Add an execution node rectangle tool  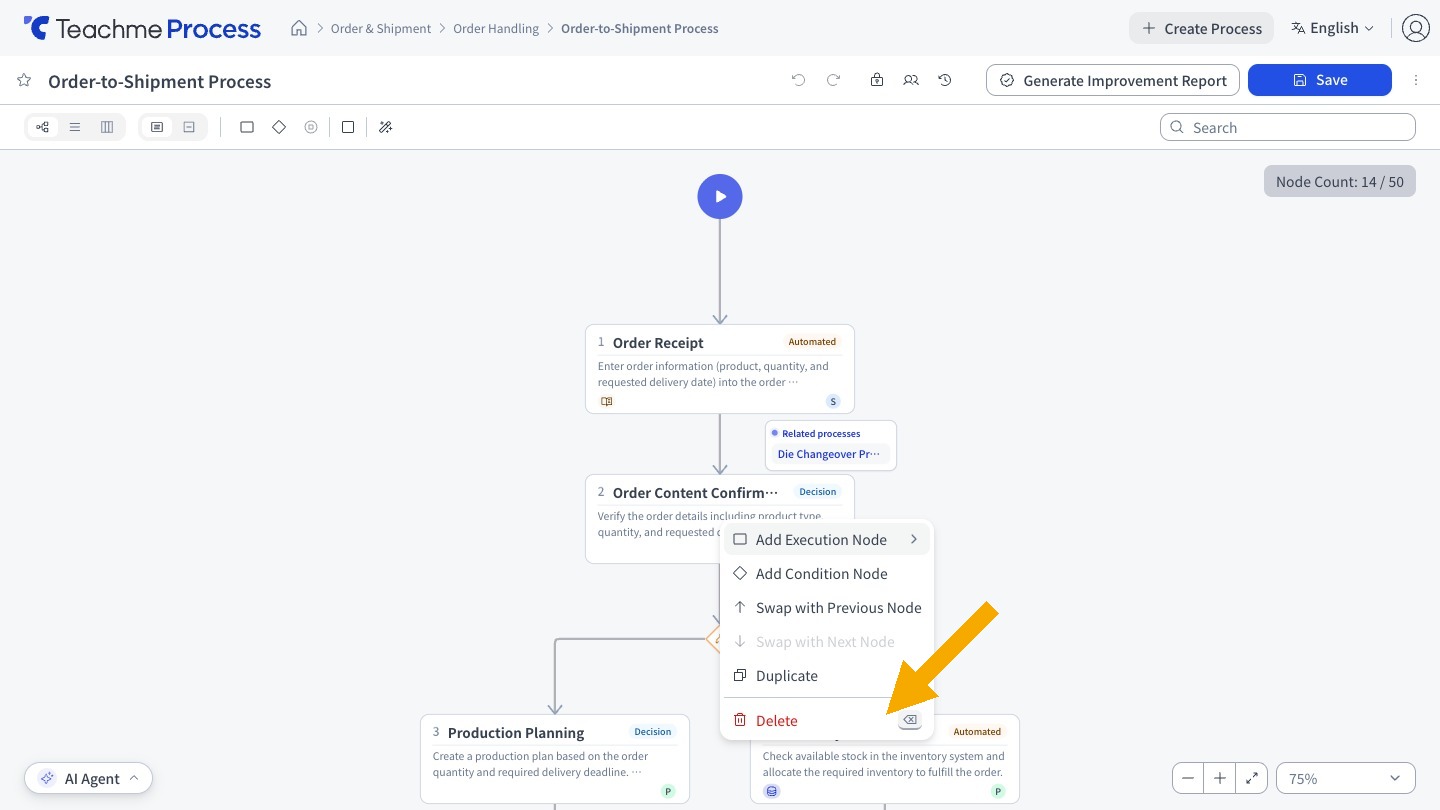click(247, 127)
